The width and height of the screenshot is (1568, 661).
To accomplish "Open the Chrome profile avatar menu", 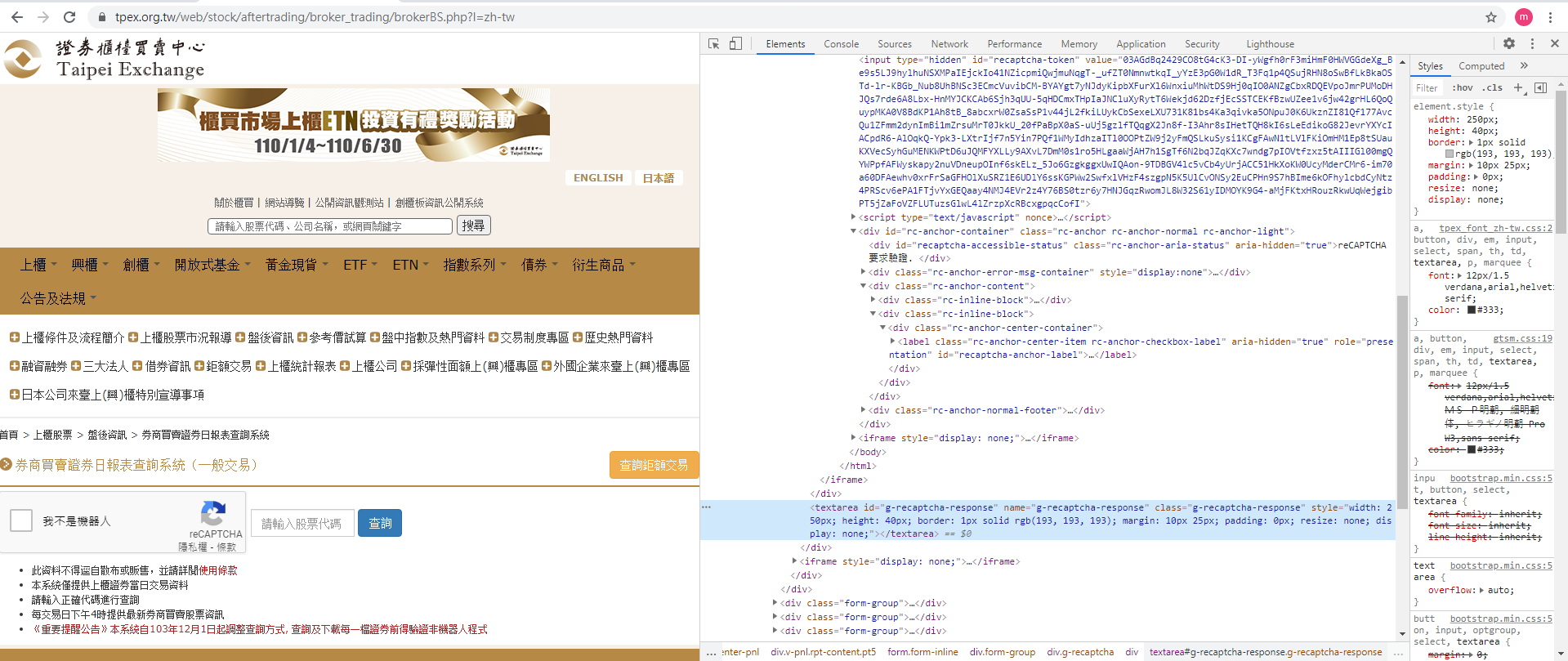I will [x=1524, y=17].
